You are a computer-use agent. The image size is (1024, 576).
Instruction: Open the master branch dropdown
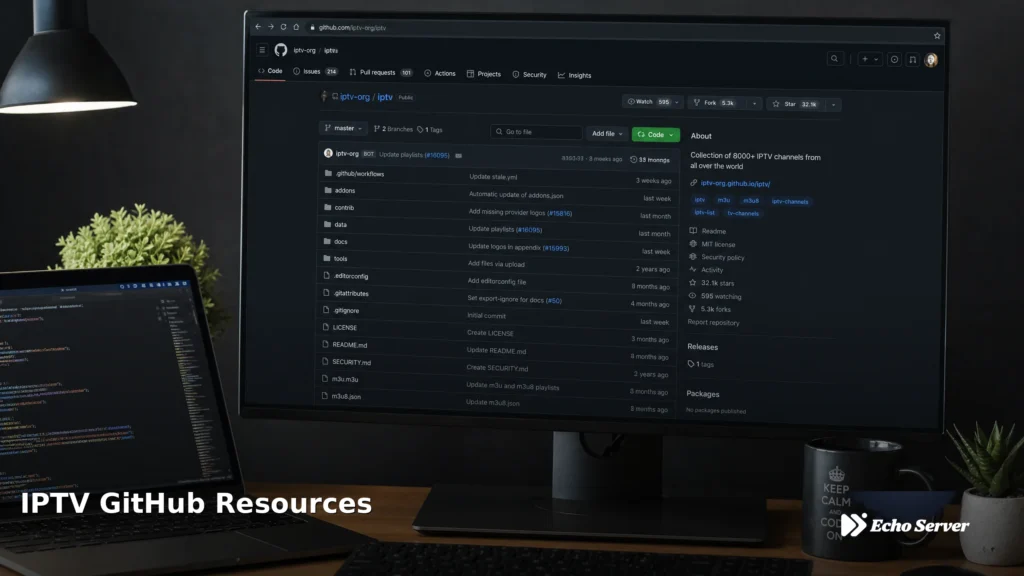coord(343,128)
